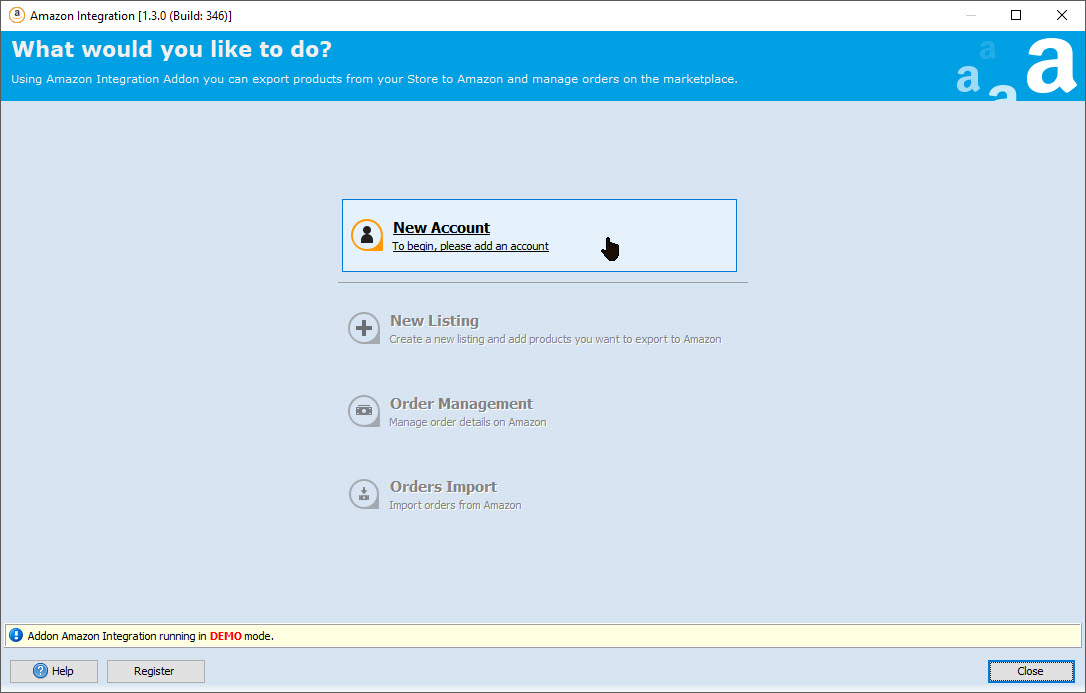1086x693 pixels.
Task: Open Orders Import
Action: [x=443, y=487]
